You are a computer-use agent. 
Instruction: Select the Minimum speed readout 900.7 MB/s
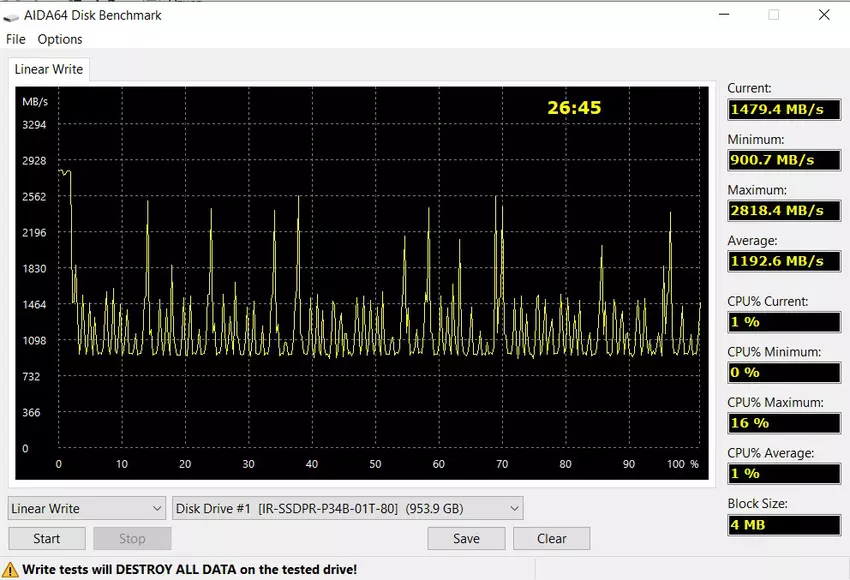tap(783, 160)
